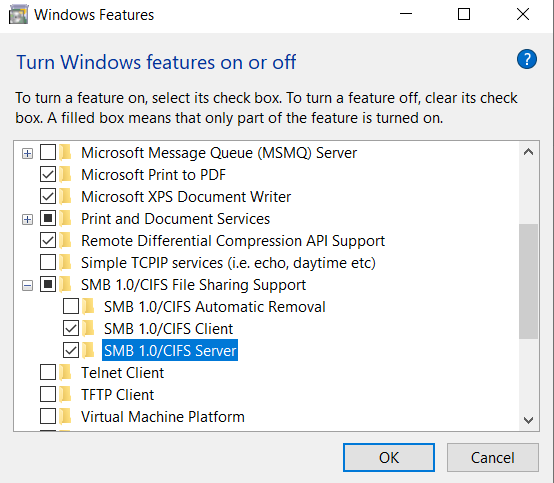
Task: Enable Simple TCPIP services checkbox
Action: (48, 263)
